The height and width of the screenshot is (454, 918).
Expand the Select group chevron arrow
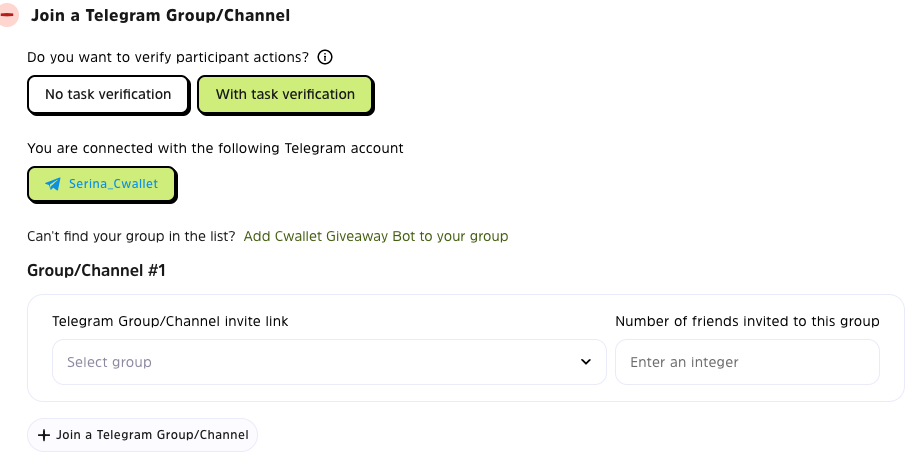586,362
